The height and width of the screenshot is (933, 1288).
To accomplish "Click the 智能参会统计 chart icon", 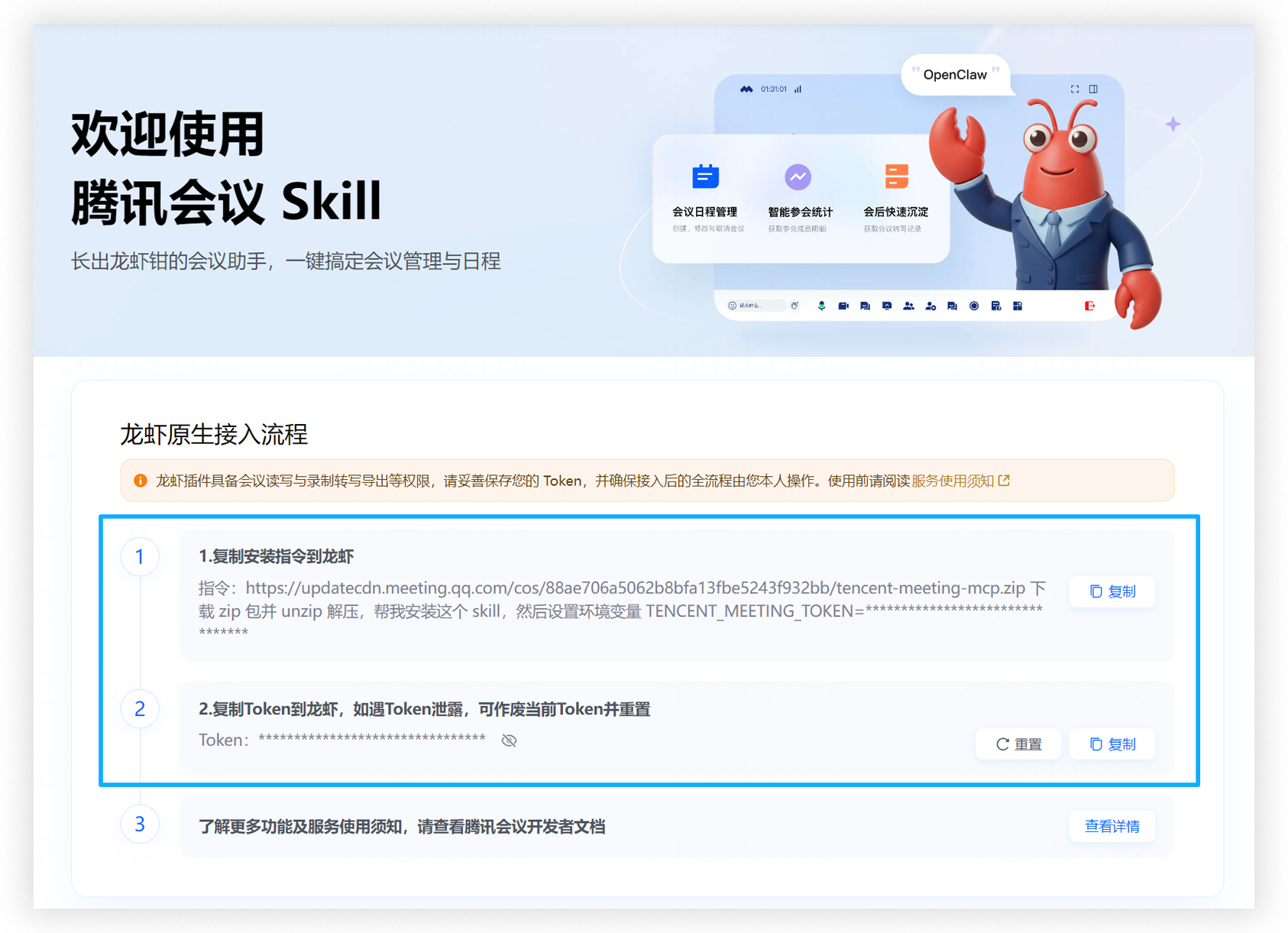I will [x=798, y=177].
